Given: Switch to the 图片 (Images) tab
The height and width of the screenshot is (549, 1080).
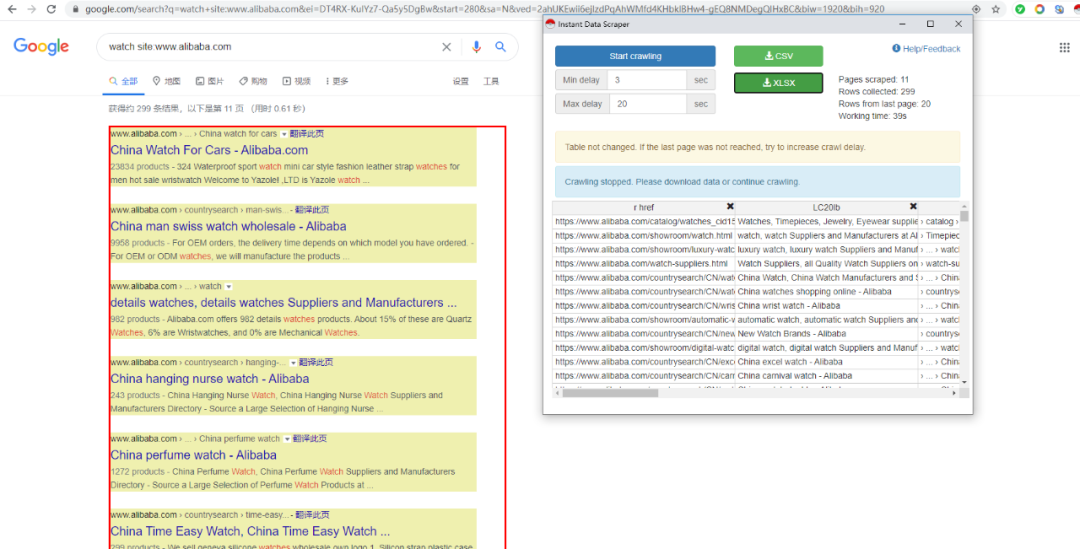Looking at the screenshot, I should click(209, 81).
